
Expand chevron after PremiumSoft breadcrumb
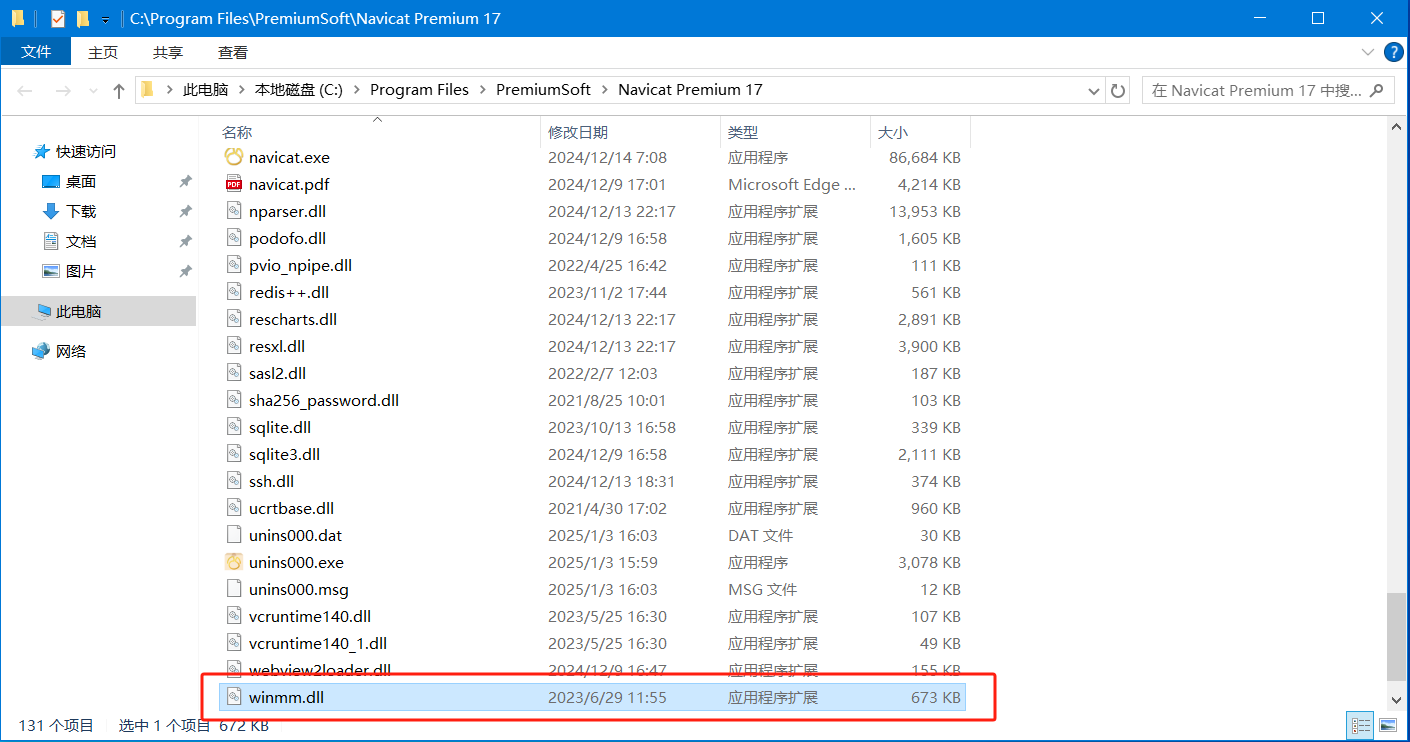click(x=604, y=90)
